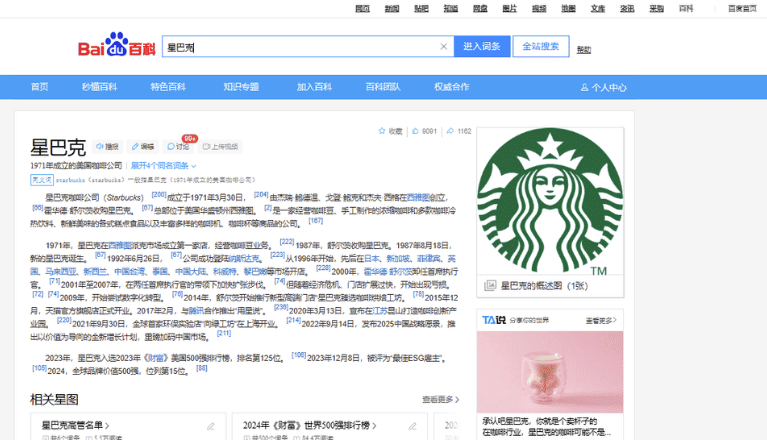Open 2024年《财富》世界500强排行榜 card title

[309, 425]
